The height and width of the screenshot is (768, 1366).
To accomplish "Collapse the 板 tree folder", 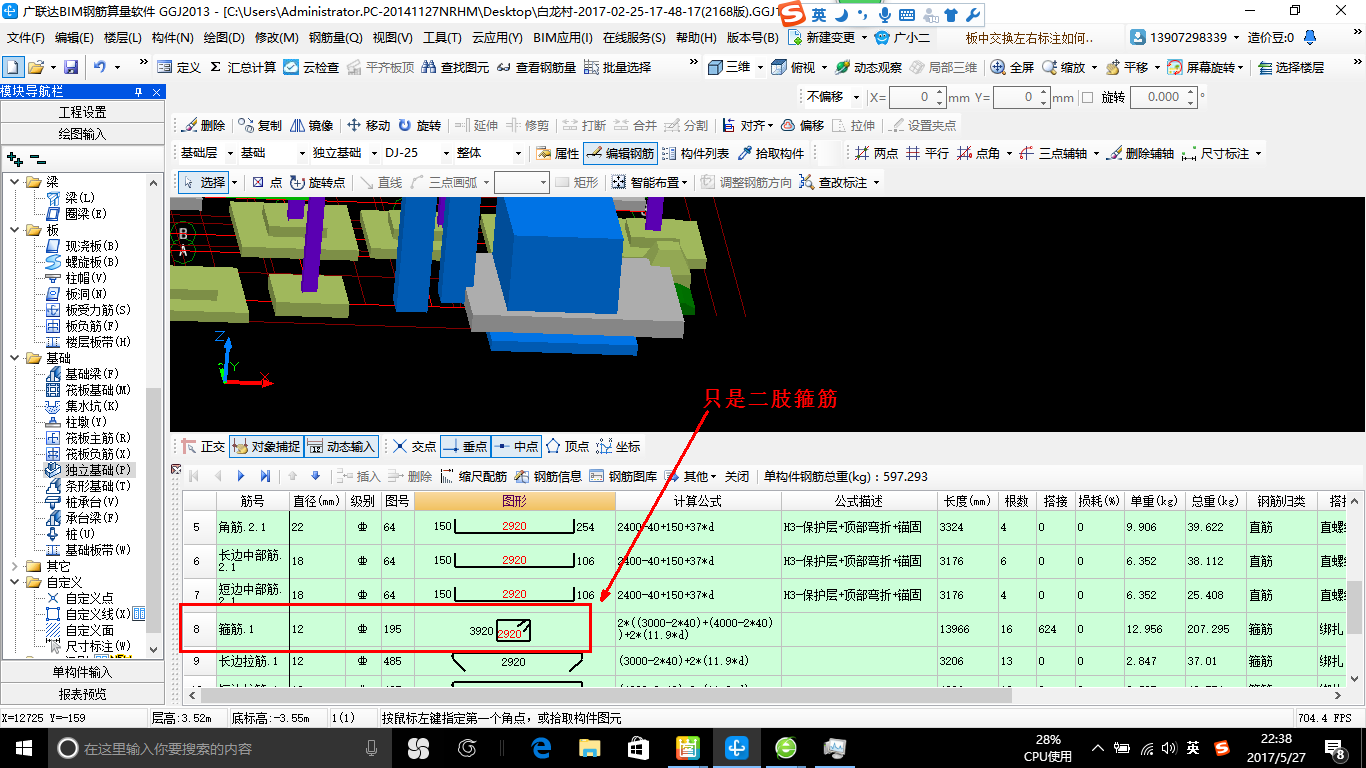I will coord(14,230).
